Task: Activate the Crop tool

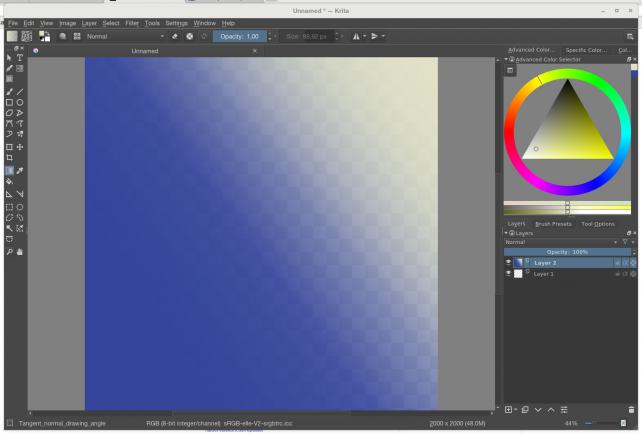Action: coord(9,157)
